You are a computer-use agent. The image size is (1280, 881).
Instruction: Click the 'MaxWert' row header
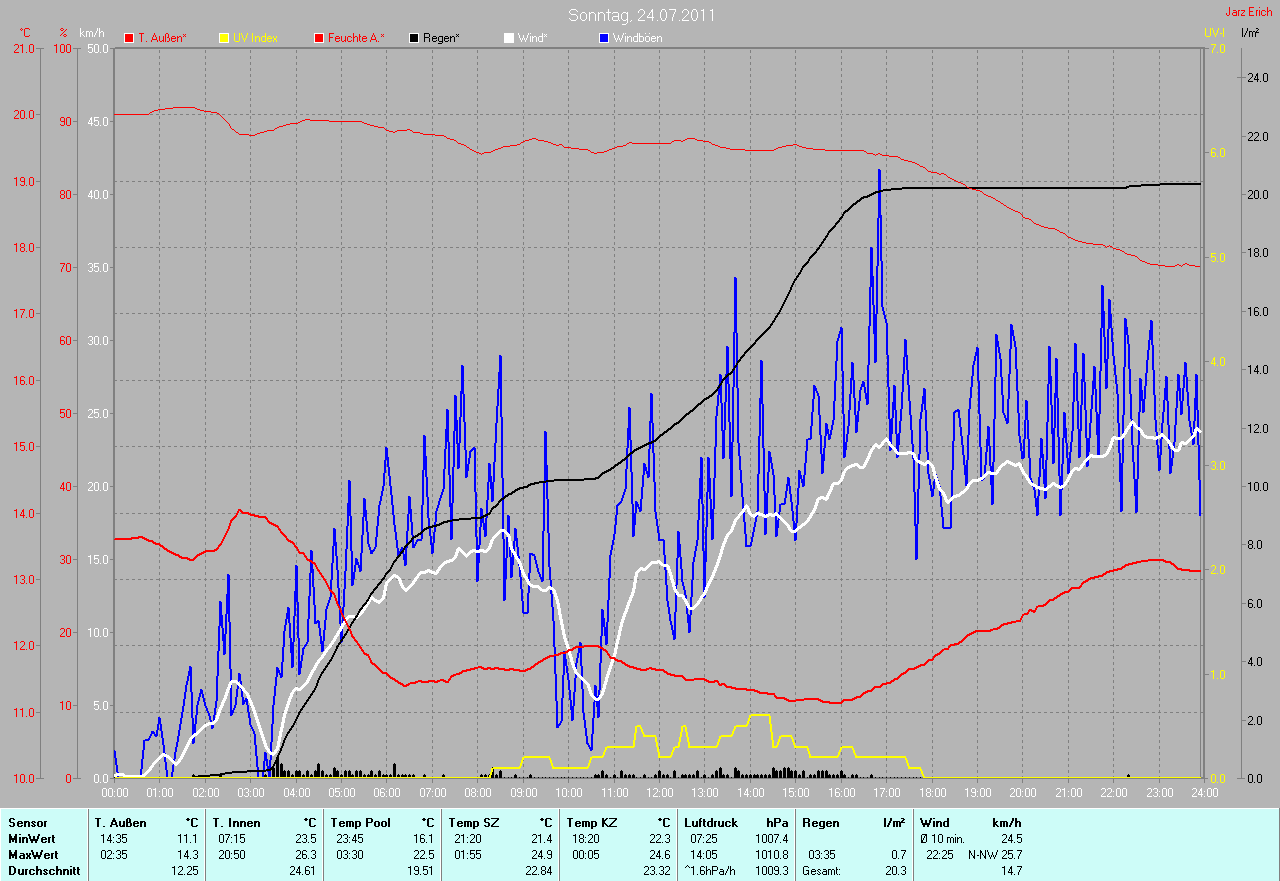pos(33,855)
